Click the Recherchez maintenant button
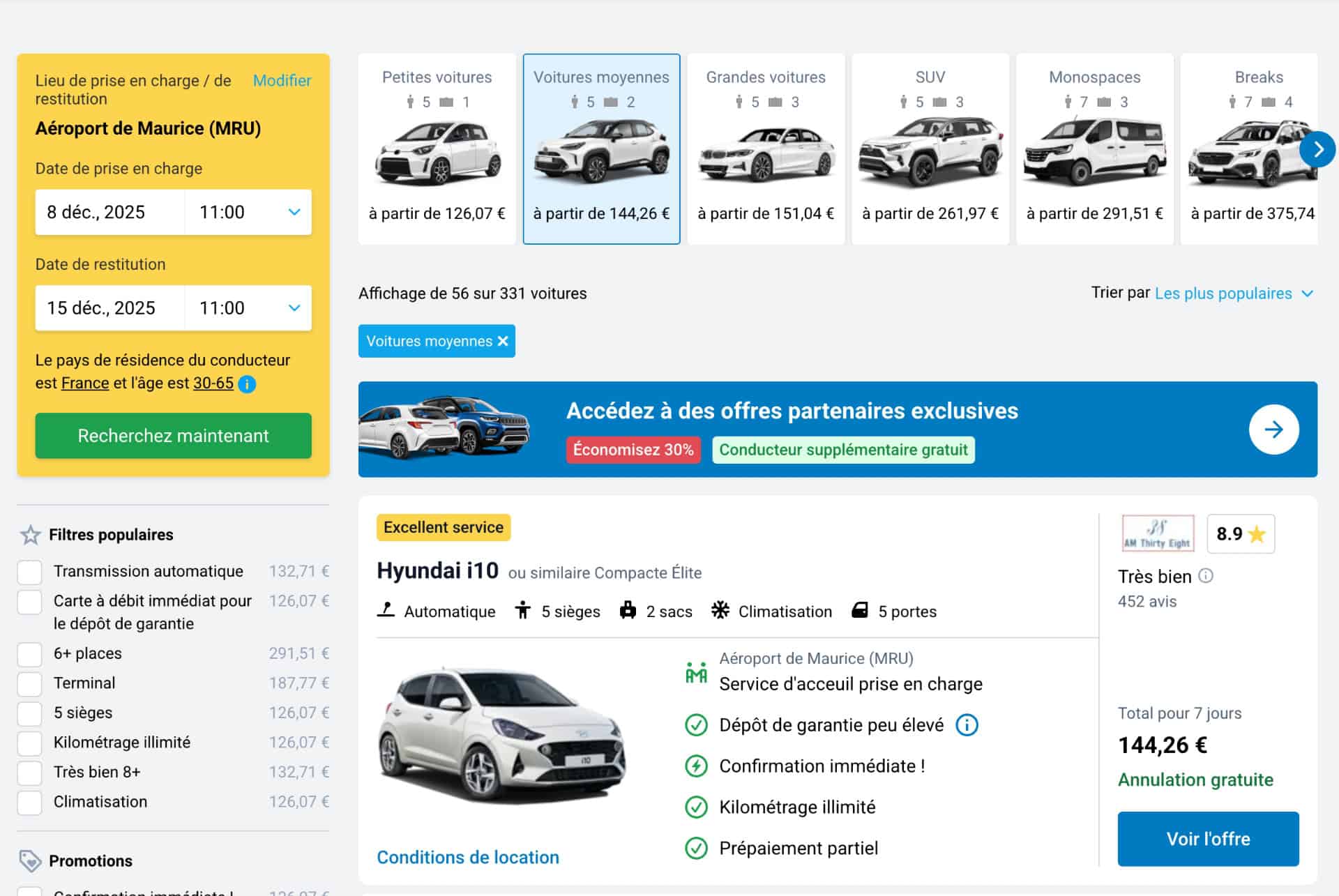Image resolution: width=1339 pixels, height=896 pixels. click(x=172, y=436)
